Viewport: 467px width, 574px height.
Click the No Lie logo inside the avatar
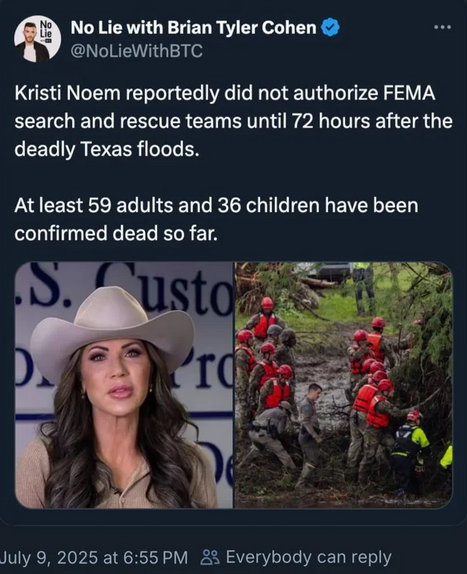click(x=46, y=30)
